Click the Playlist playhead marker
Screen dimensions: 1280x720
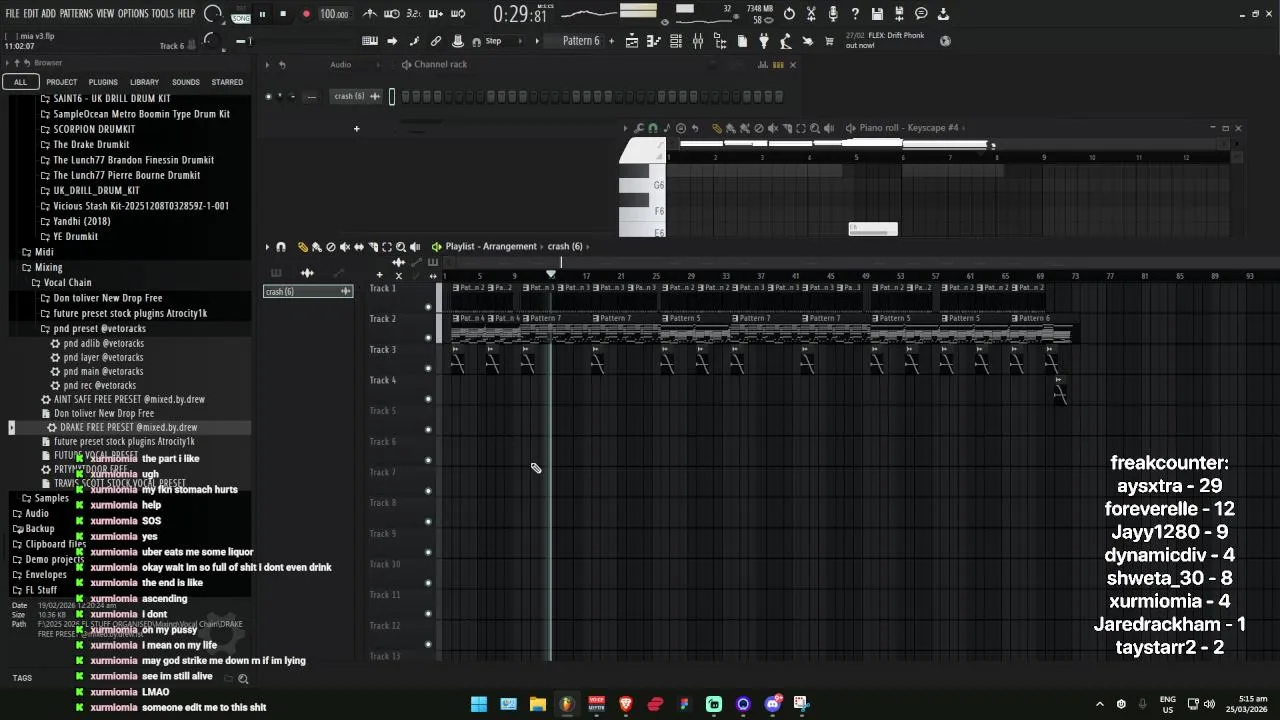551,274
